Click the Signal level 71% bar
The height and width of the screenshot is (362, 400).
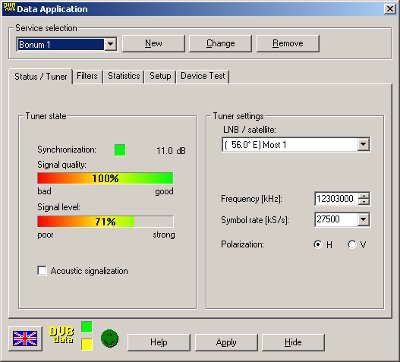(105, 221)
